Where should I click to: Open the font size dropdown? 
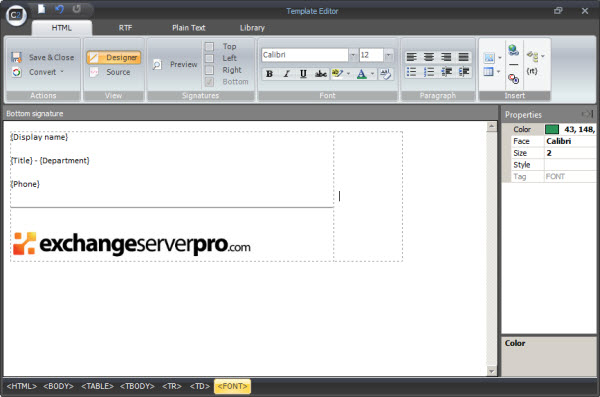[x=388, y=55]
